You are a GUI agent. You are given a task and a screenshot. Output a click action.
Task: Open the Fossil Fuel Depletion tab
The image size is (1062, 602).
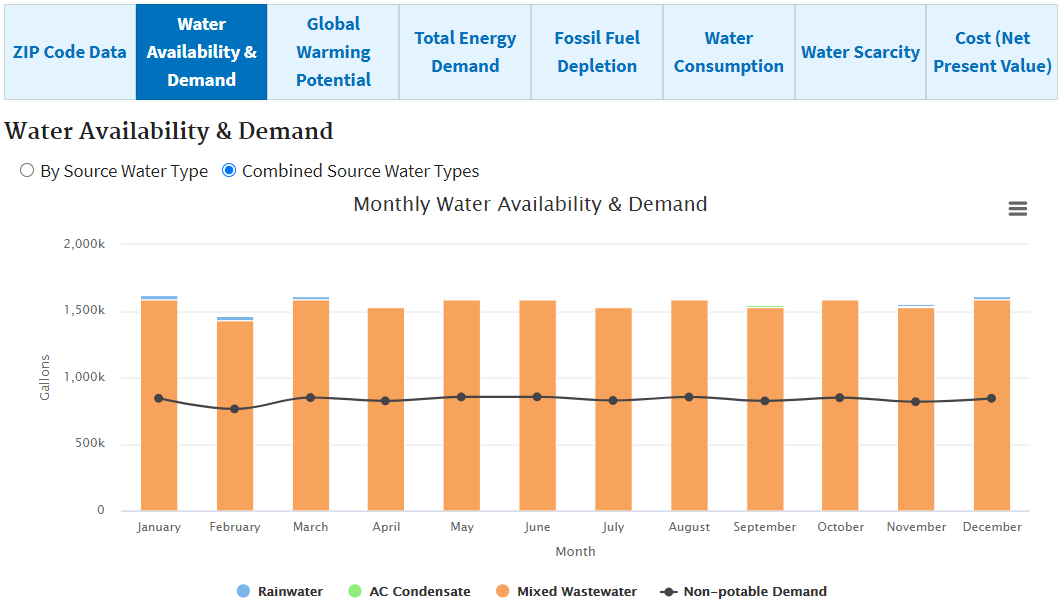[597, 52]
